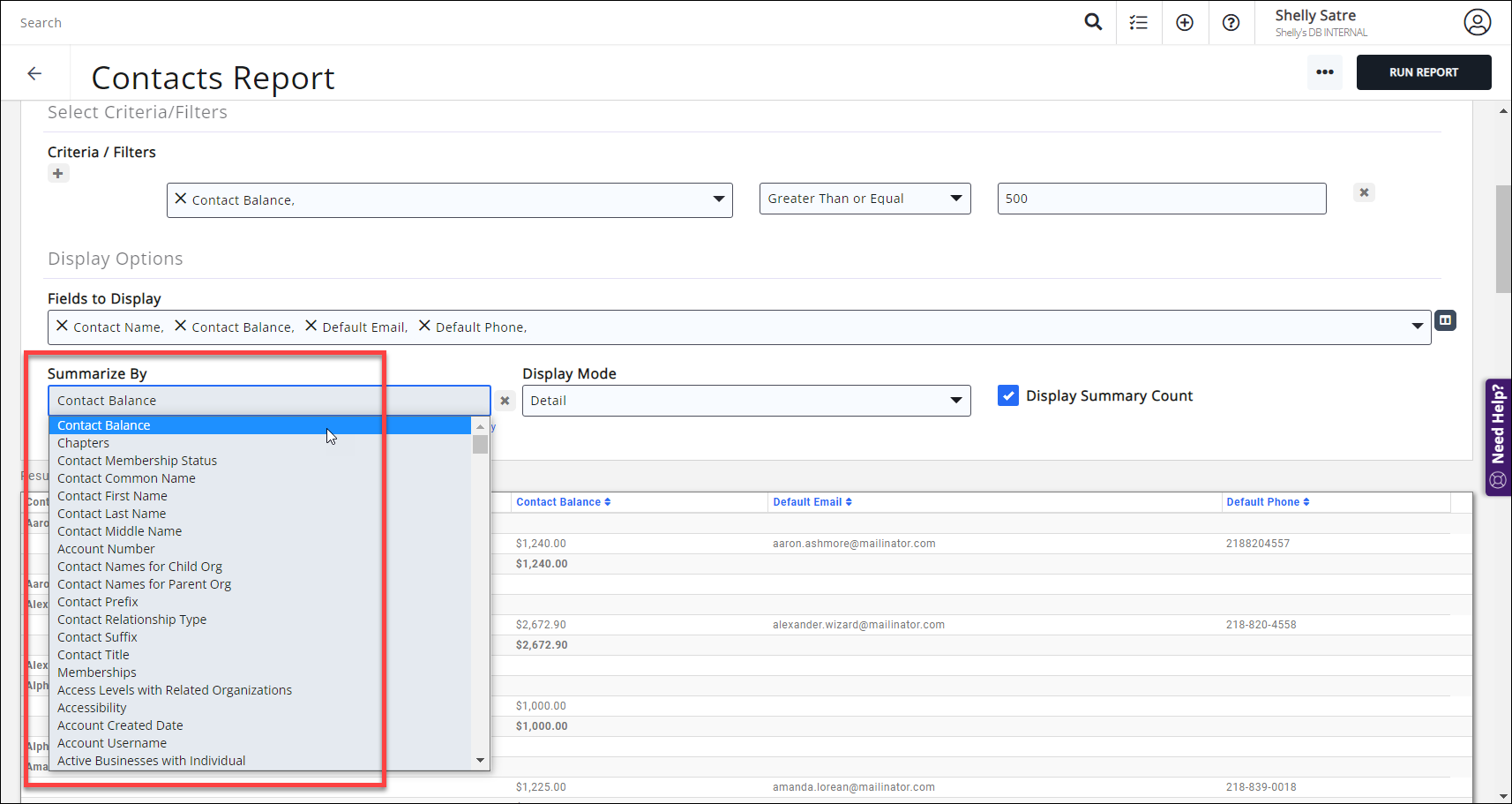This screenshot has height=804, width=1512.
Task: Open the fields column chooser icon
Action: (x=1445, y=320)
